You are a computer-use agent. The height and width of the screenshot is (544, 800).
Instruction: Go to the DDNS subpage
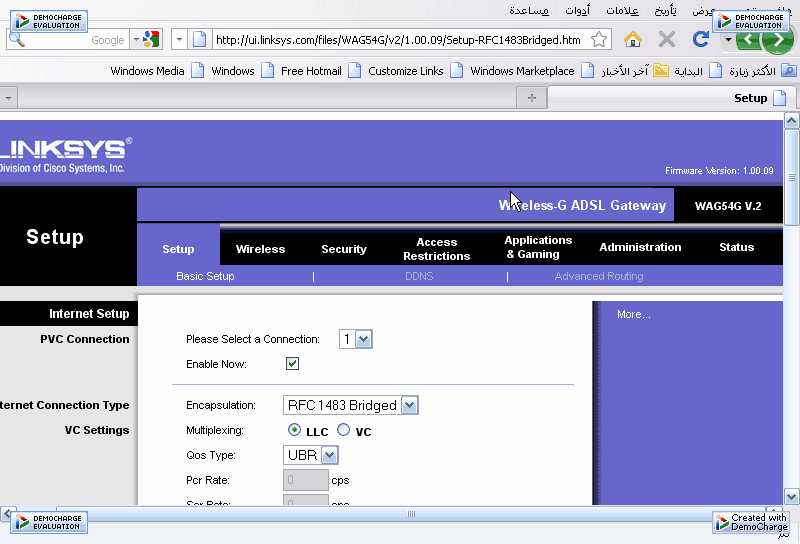[x=419, y=276]
